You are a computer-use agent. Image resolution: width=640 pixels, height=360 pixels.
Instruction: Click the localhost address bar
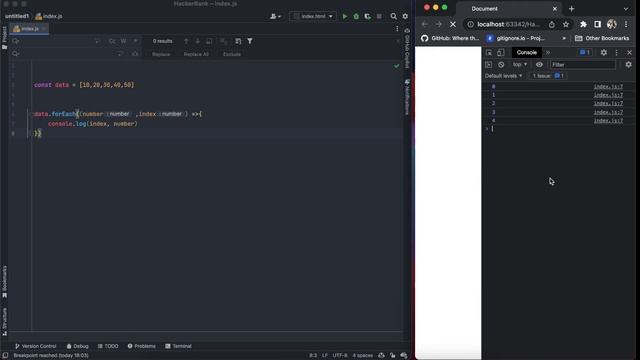(x=508, y=24)
